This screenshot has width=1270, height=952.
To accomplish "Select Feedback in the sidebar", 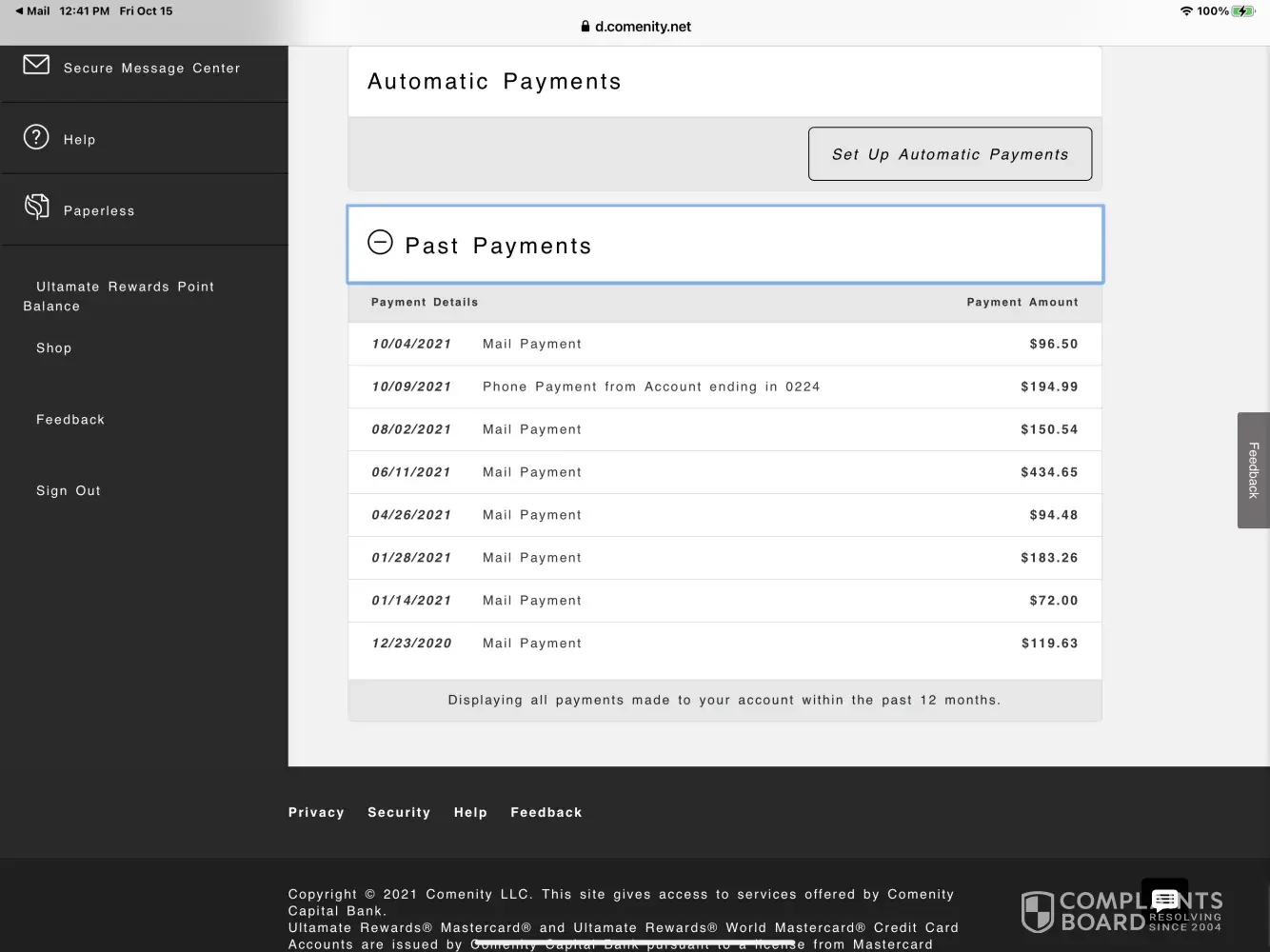I will tap(70, 420).
